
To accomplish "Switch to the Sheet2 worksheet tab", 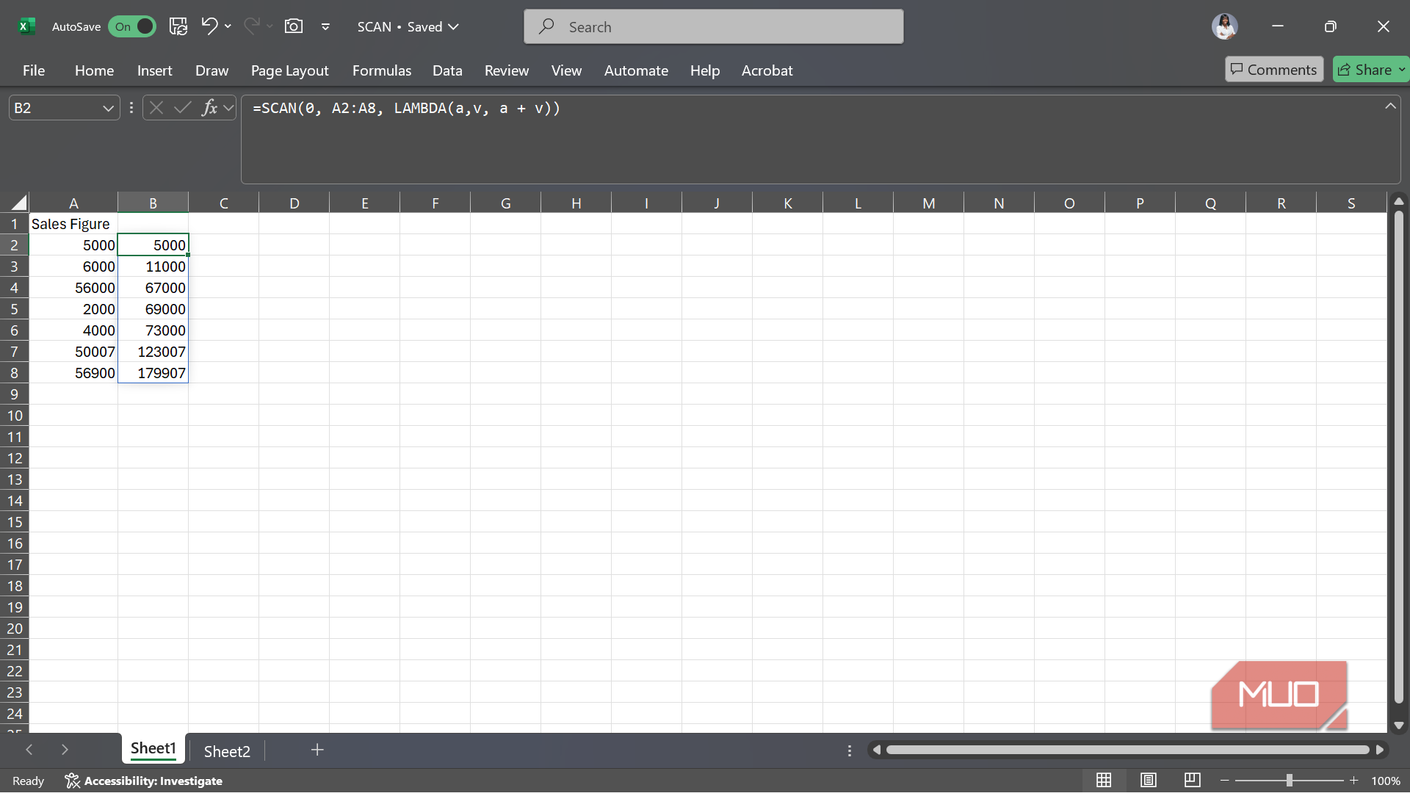I will click(227, 751).
